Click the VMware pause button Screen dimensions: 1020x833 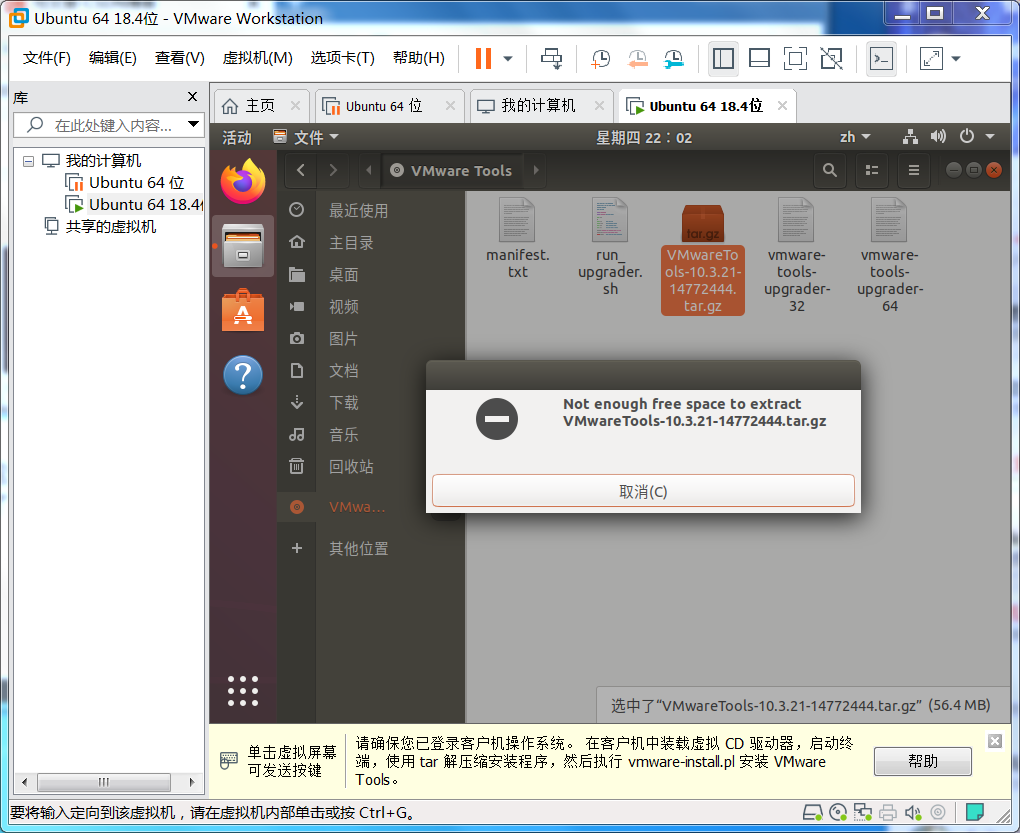coord(483,59)
